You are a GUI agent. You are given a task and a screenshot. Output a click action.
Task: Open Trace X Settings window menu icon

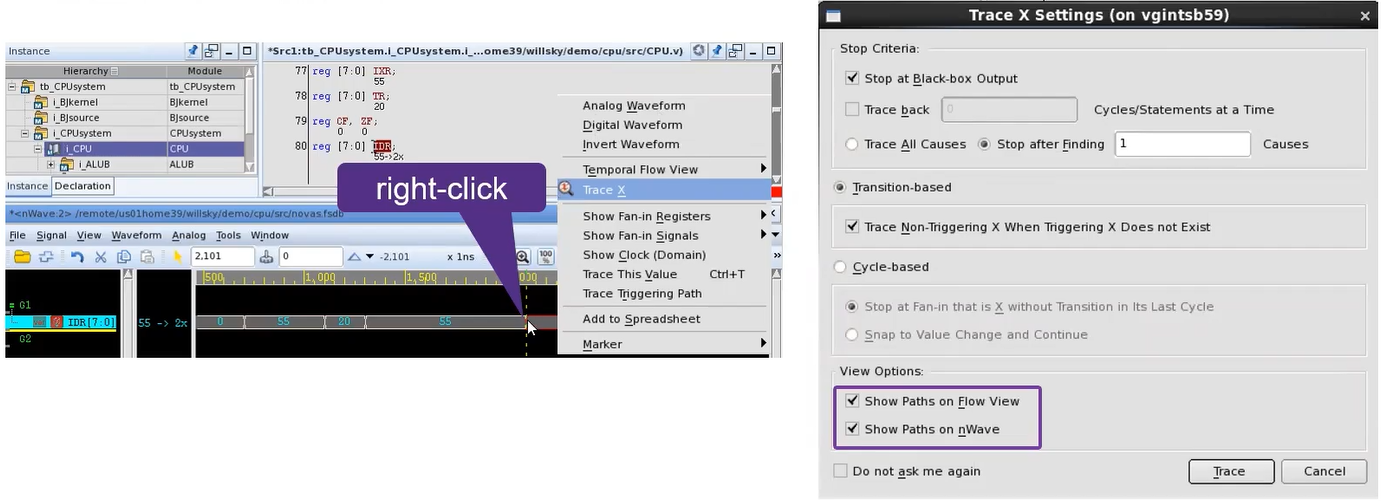pos(833,16)
